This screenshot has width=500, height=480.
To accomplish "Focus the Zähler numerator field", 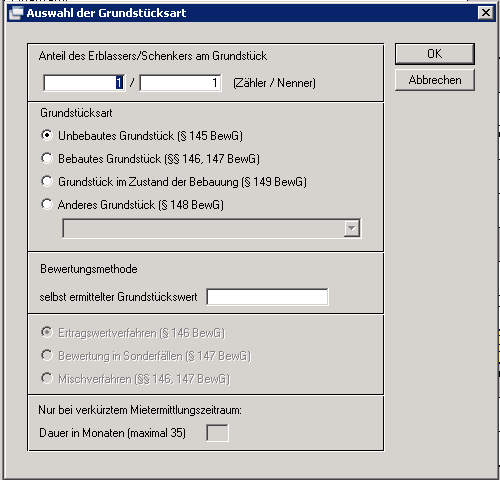I will (84, 83).
